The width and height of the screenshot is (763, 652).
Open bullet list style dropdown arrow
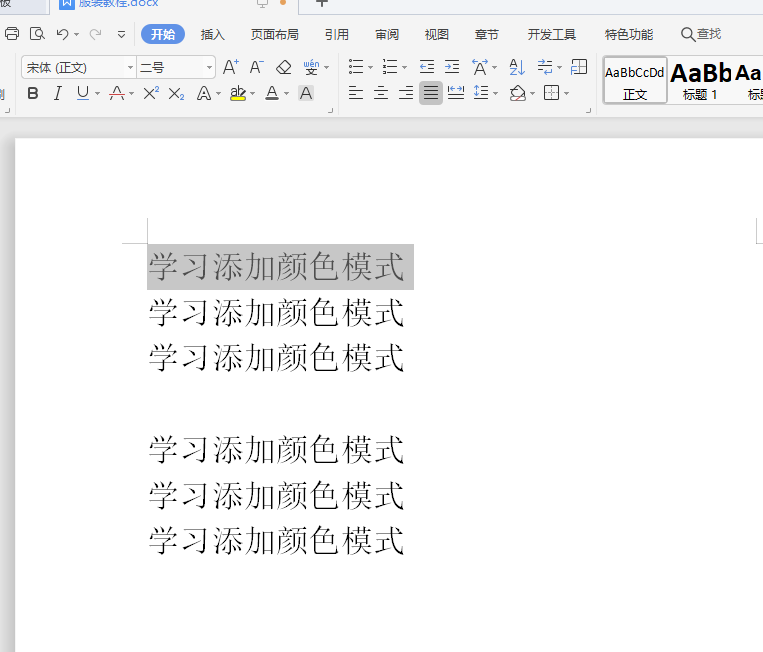[370, 68]
